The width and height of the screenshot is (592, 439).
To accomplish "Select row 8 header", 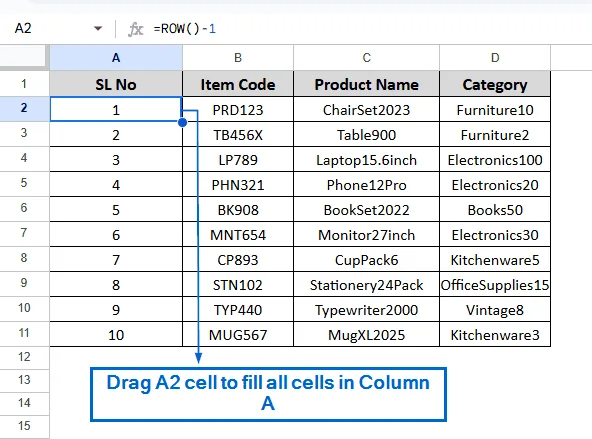I will click(x=24, y=258).
